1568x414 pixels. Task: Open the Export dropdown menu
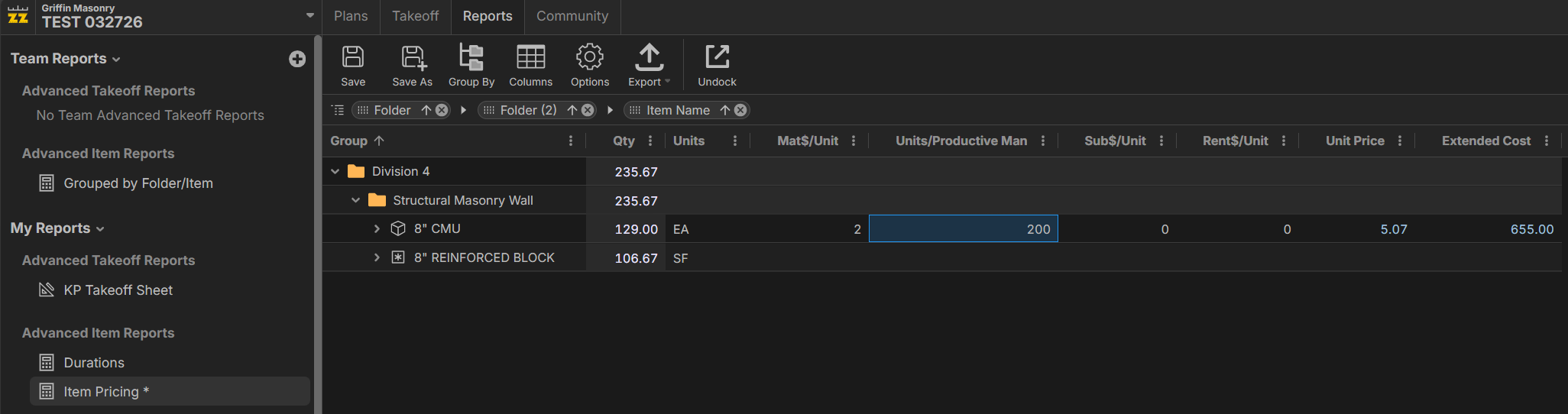[649, 65]
